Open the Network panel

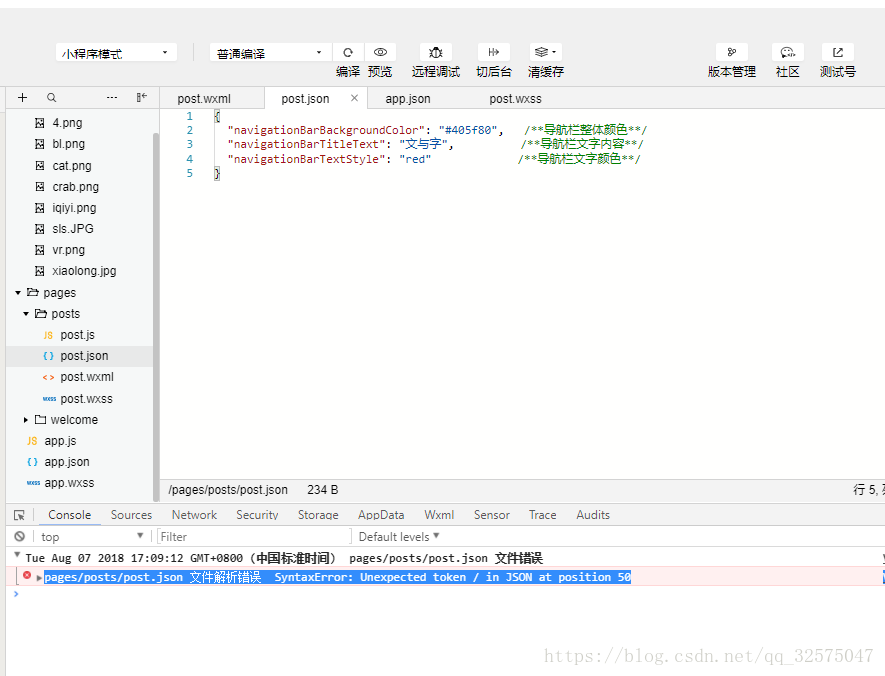[x=193, y=514]
